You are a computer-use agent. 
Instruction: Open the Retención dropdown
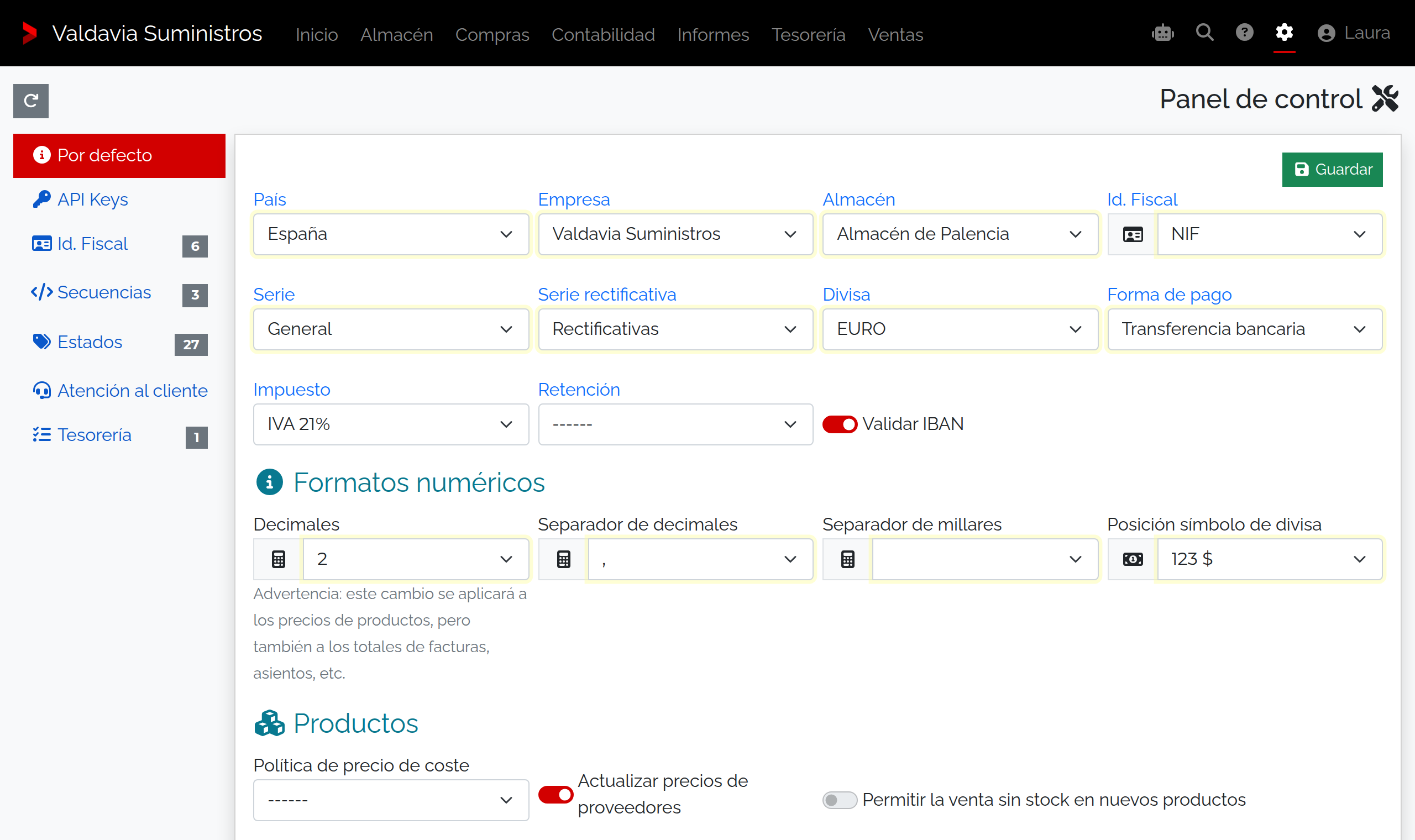[675, 424]
